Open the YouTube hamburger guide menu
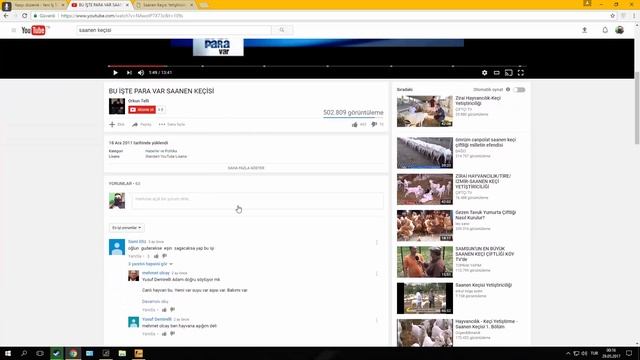Viewport: 640px width, 360px height. (13, 30)
